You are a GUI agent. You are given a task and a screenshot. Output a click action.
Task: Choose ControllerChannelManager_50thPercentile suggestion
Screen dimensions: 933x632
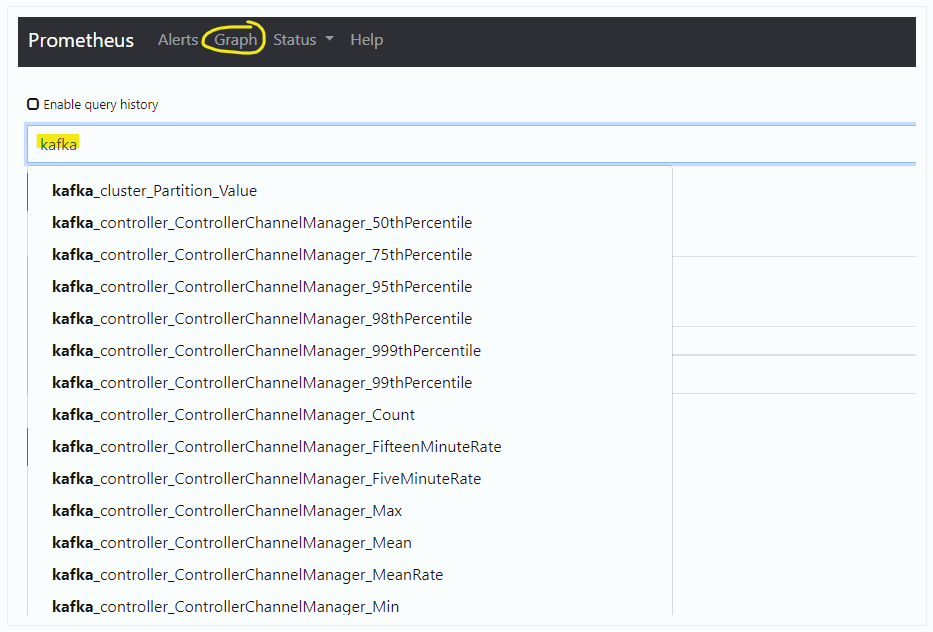click(350, 223)
